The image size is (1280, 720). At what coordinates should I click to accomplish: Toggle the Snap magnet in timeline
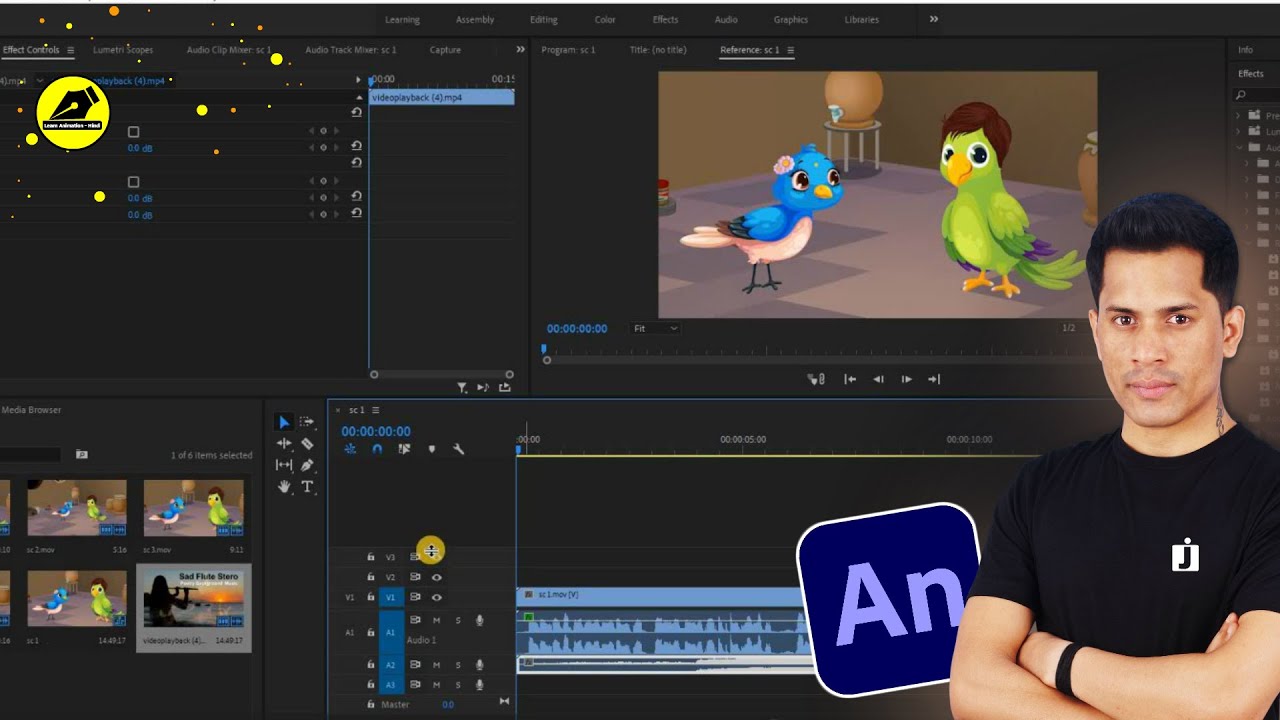point(377,449)
